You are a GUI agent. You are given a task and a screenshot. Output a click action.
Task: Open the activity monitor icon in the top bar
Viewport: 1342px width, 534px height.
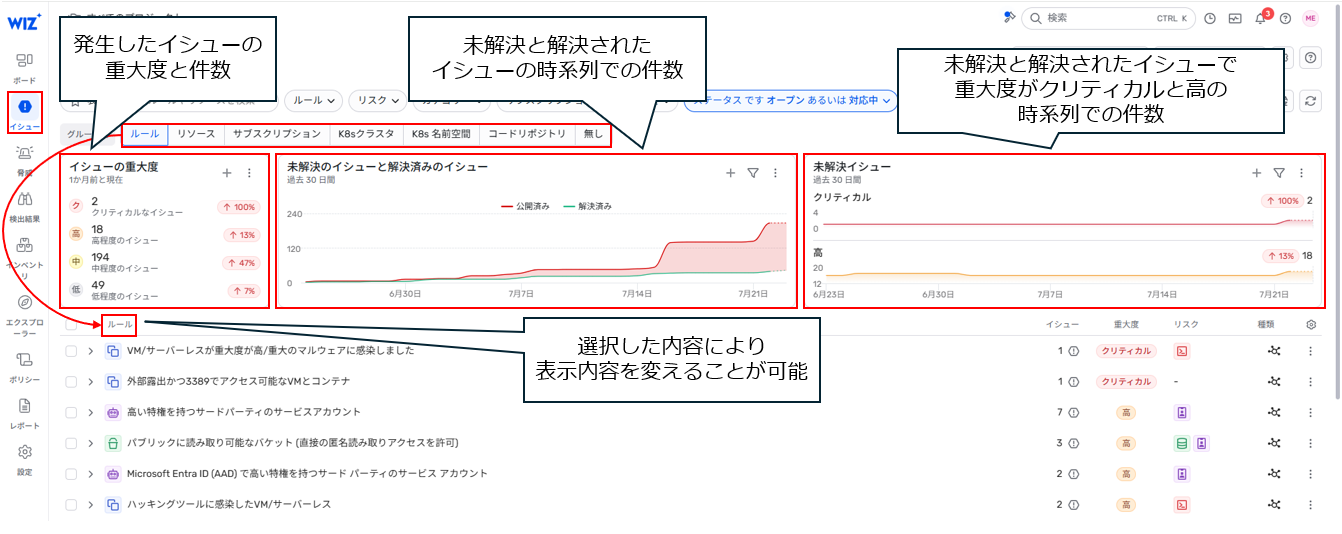click(1235, 18)
